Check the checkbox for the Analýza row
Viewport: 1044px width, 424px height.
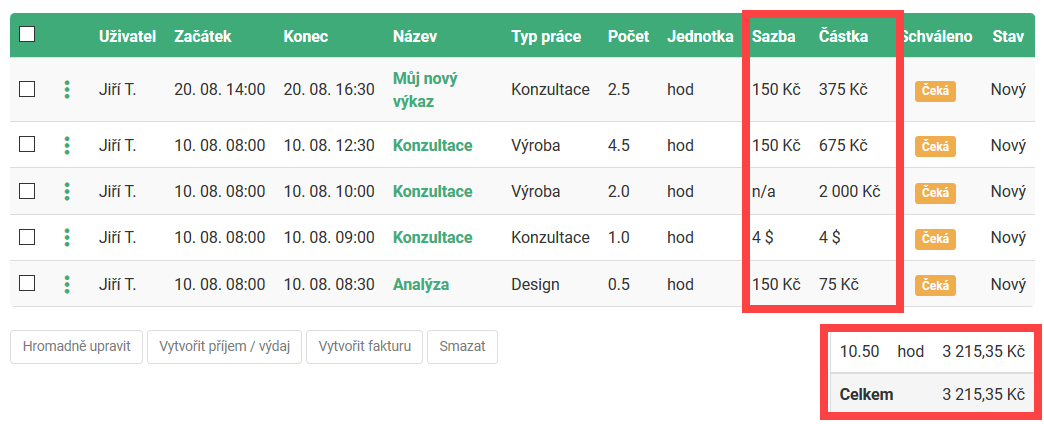click(x=27, y=283)
